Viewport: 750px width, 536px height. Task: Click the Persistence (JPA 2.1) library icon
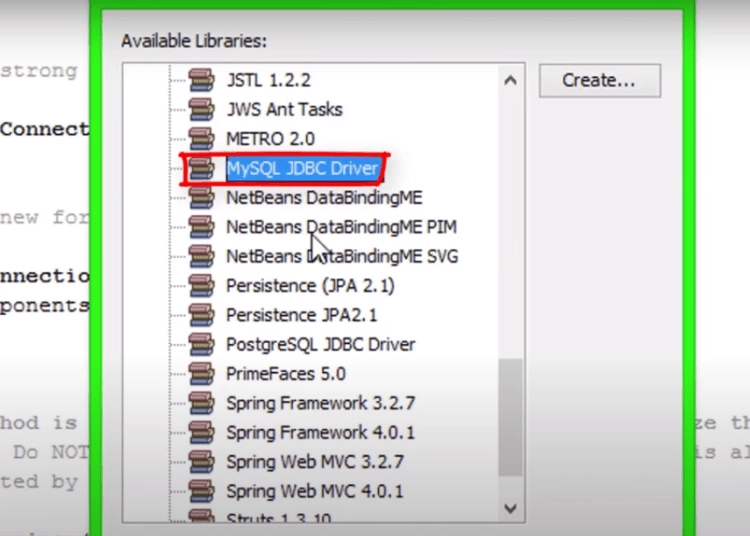click(201, 286)
